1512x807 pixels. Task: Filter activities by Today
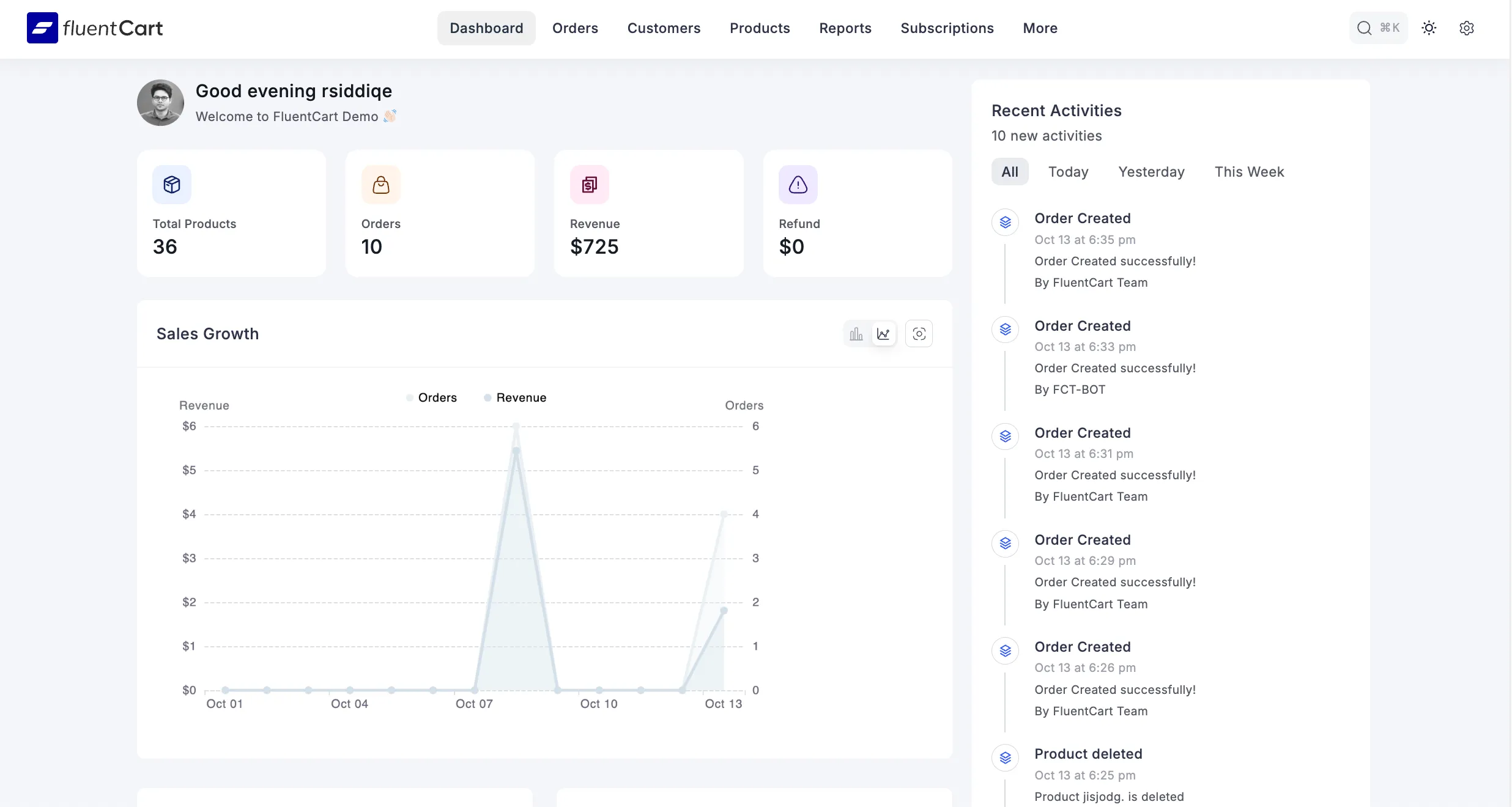point(1068,172)
